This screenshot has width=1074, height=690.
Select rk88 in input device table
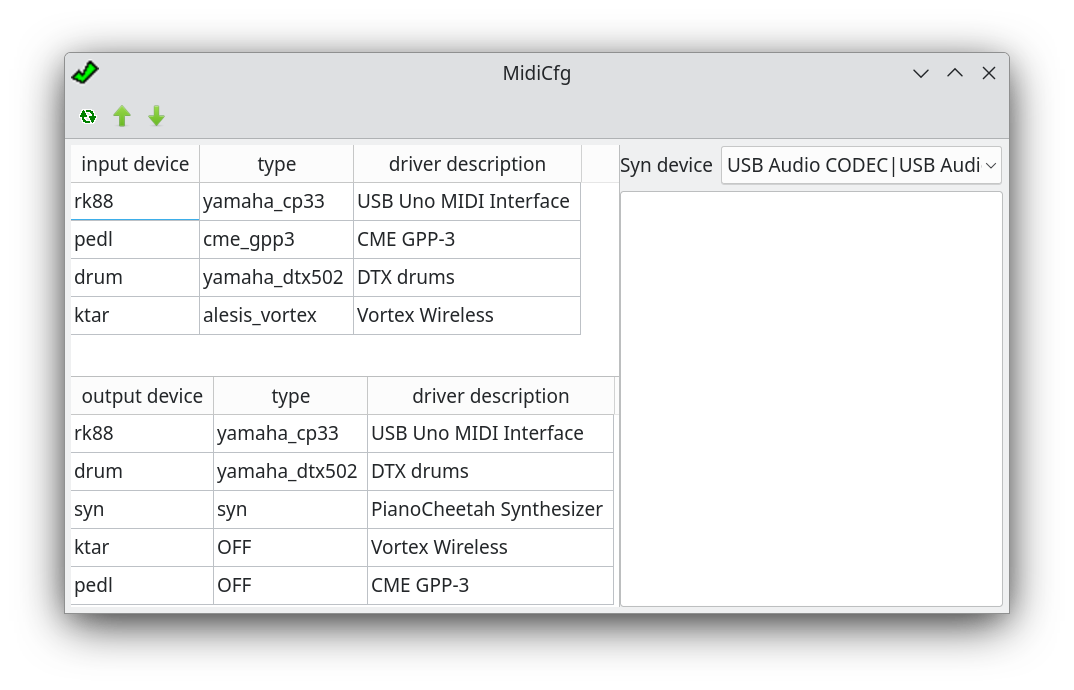coord(134,201)
